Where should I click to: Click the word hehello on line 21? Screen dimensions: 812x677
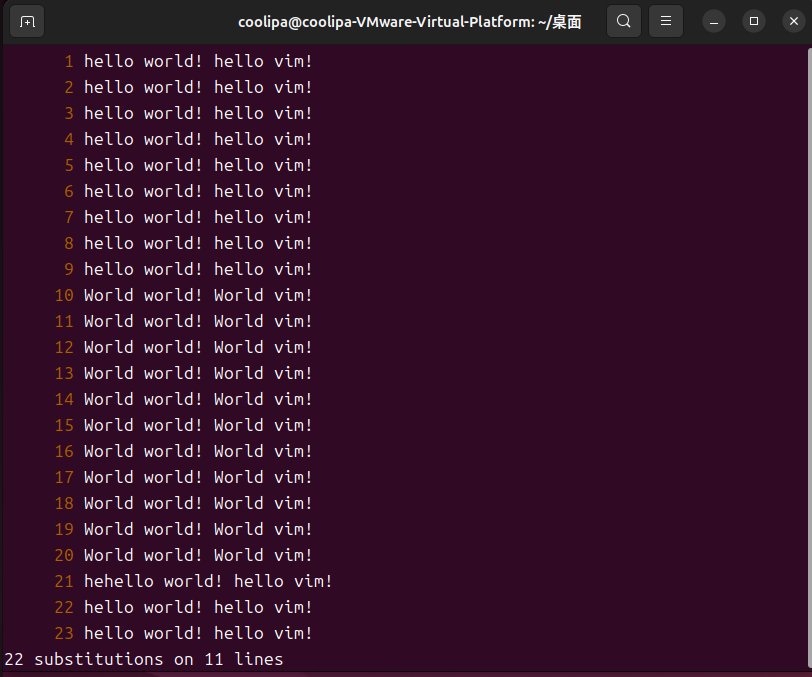point(119,581)
